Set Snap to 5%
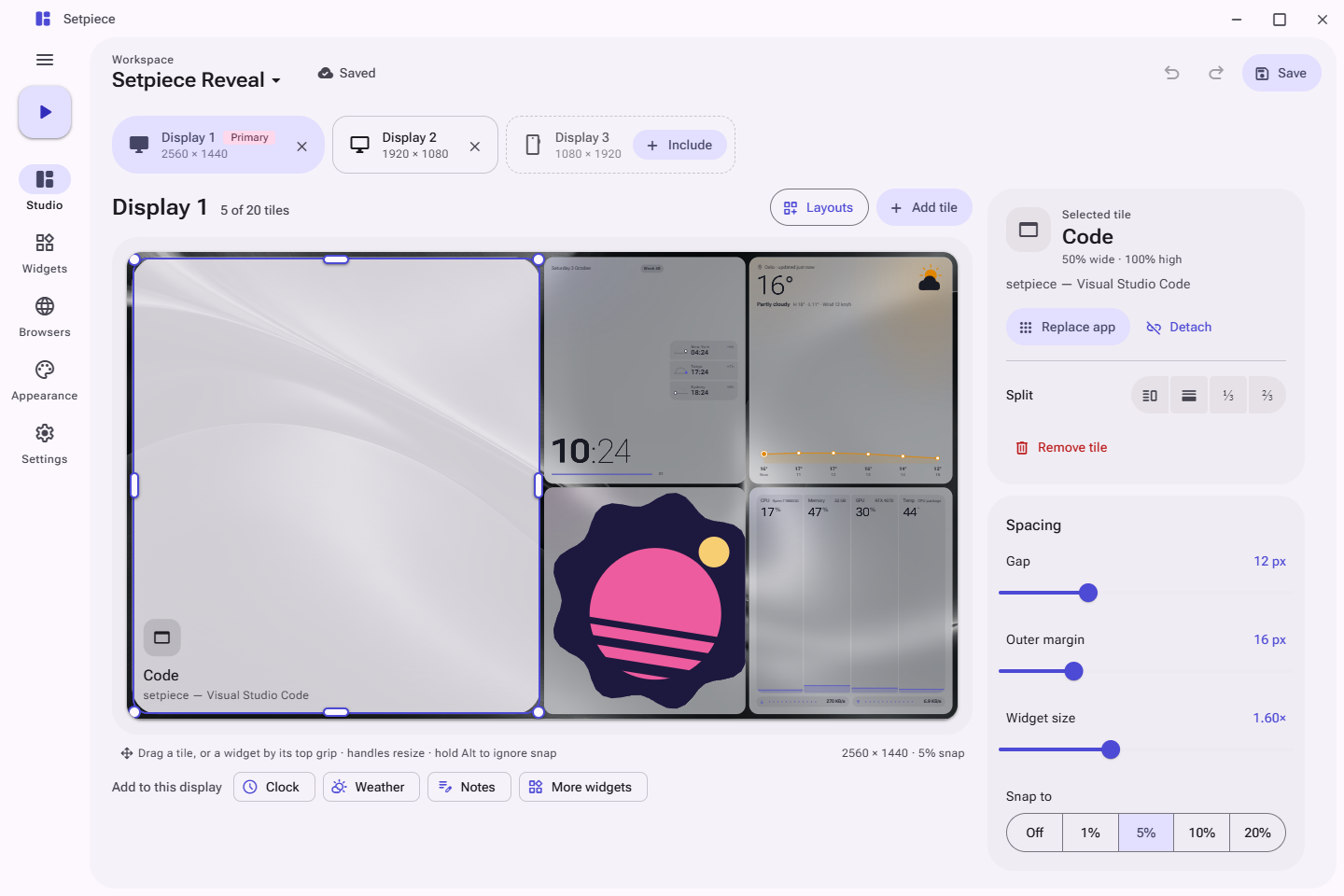Image resolution: width=1344 pixels, height=896 pixels. (1146, 833)
